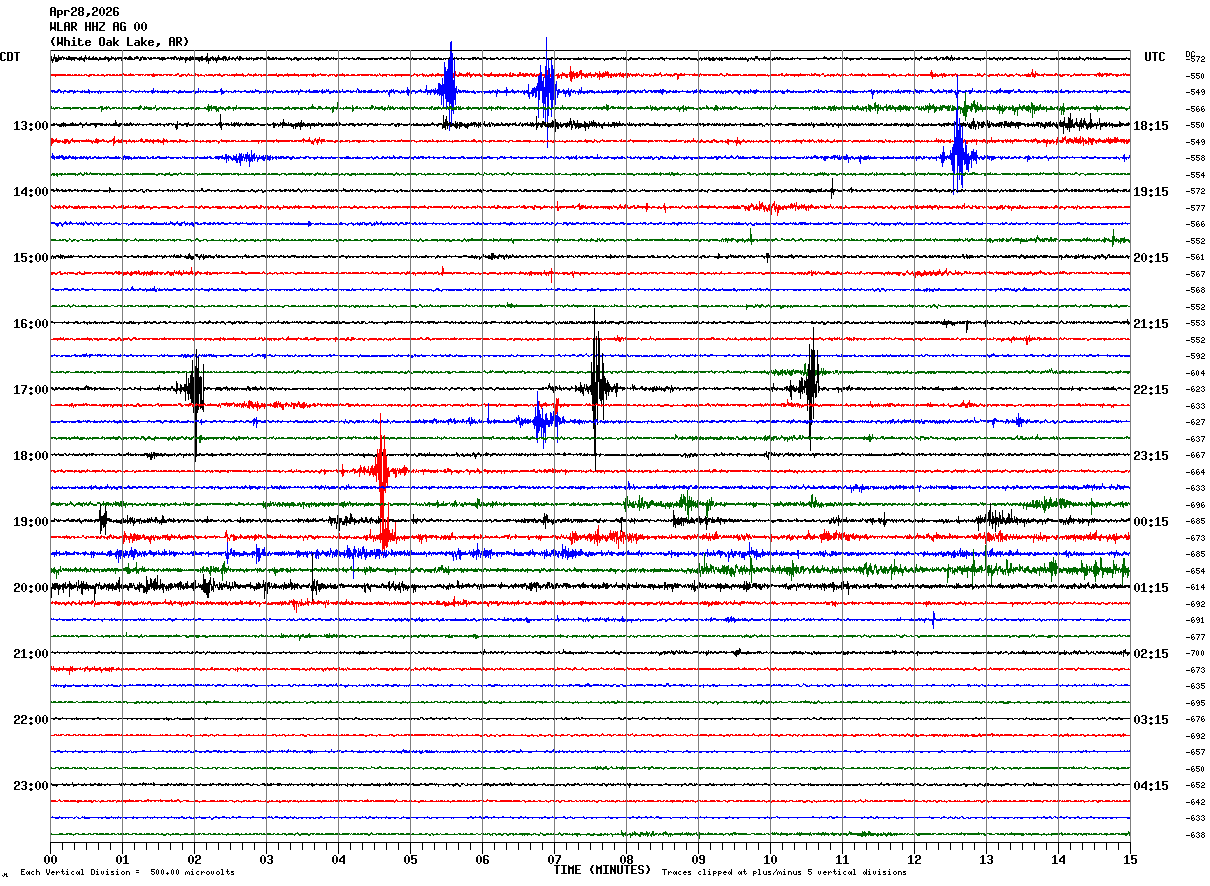Select the 13:00 CDT time marker

click(x=30, y=126)
